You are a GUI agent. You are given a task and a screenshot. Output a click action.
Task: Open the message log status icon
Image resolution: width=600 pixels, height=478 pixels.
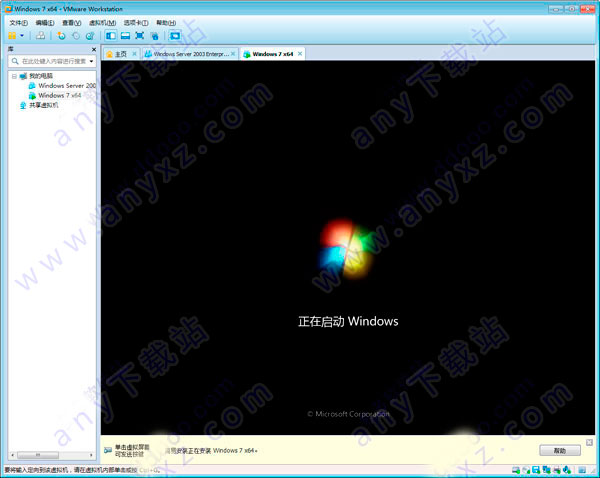582,470
